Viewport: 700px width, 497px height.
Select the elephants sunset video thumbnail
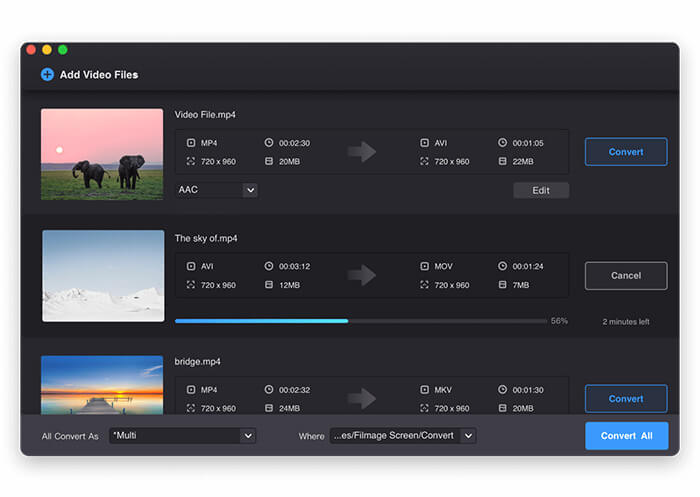[102, 154]
